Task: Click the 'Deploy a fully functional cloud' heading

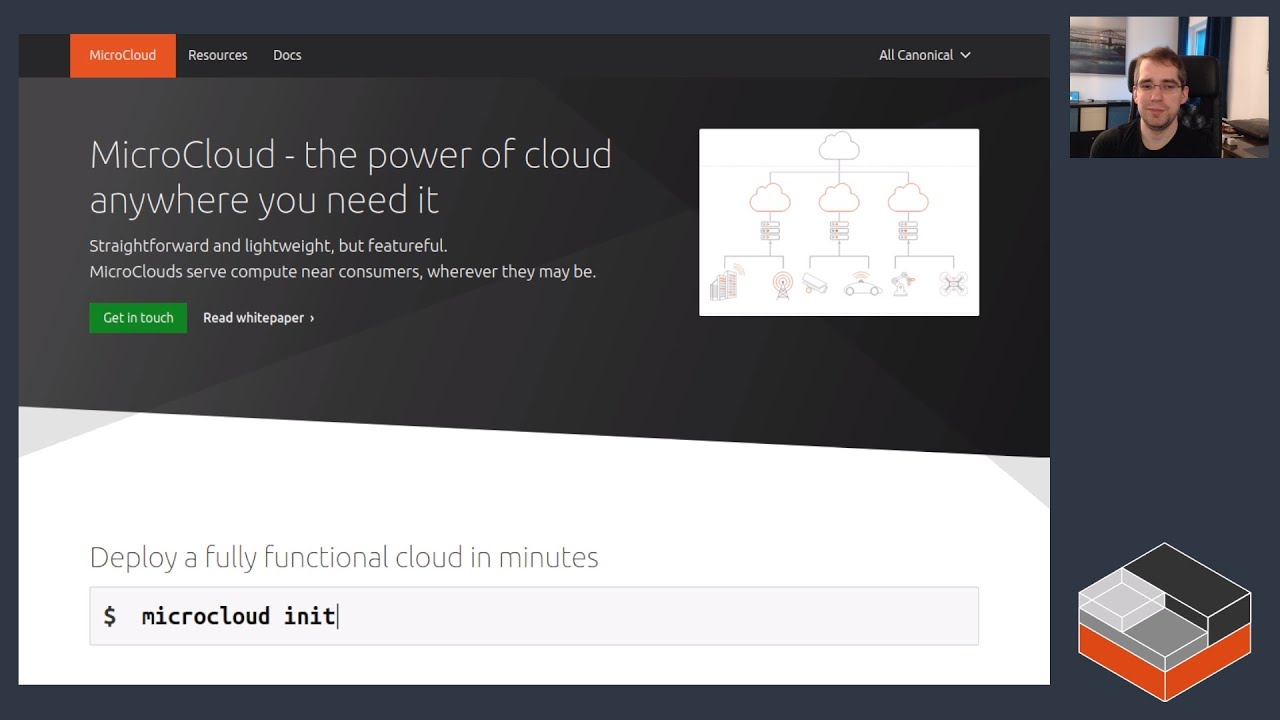Action: pos(344,557)
